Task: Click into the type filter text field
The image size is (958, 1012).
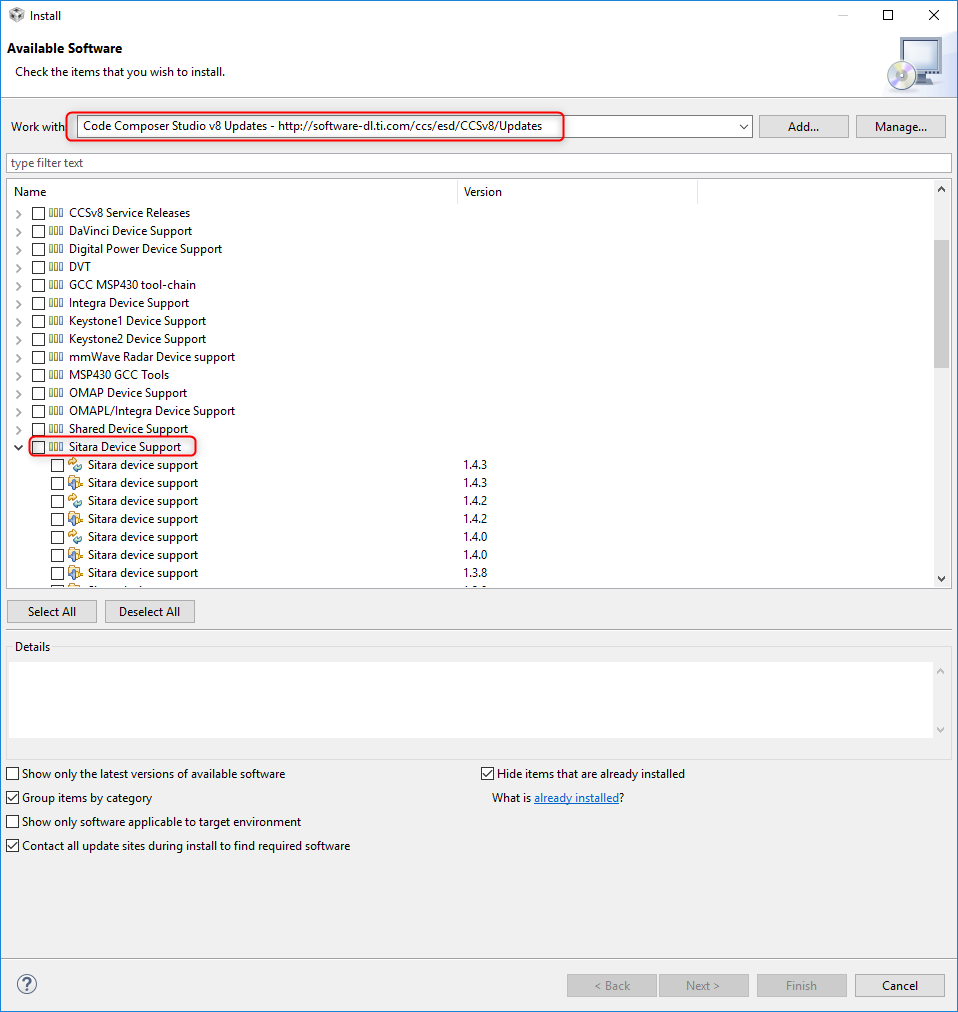Action: click(478, 163)
